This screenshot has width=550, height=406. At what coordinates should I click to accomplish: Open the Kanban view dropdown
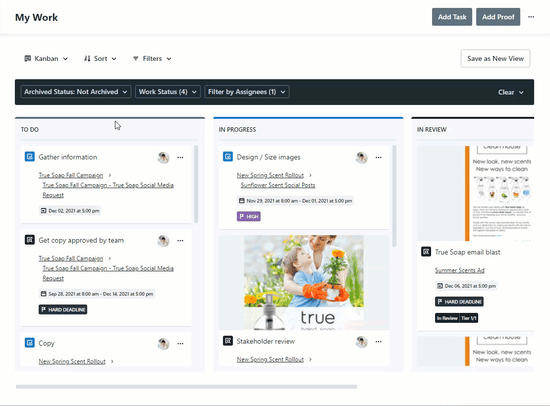point(46,59)
